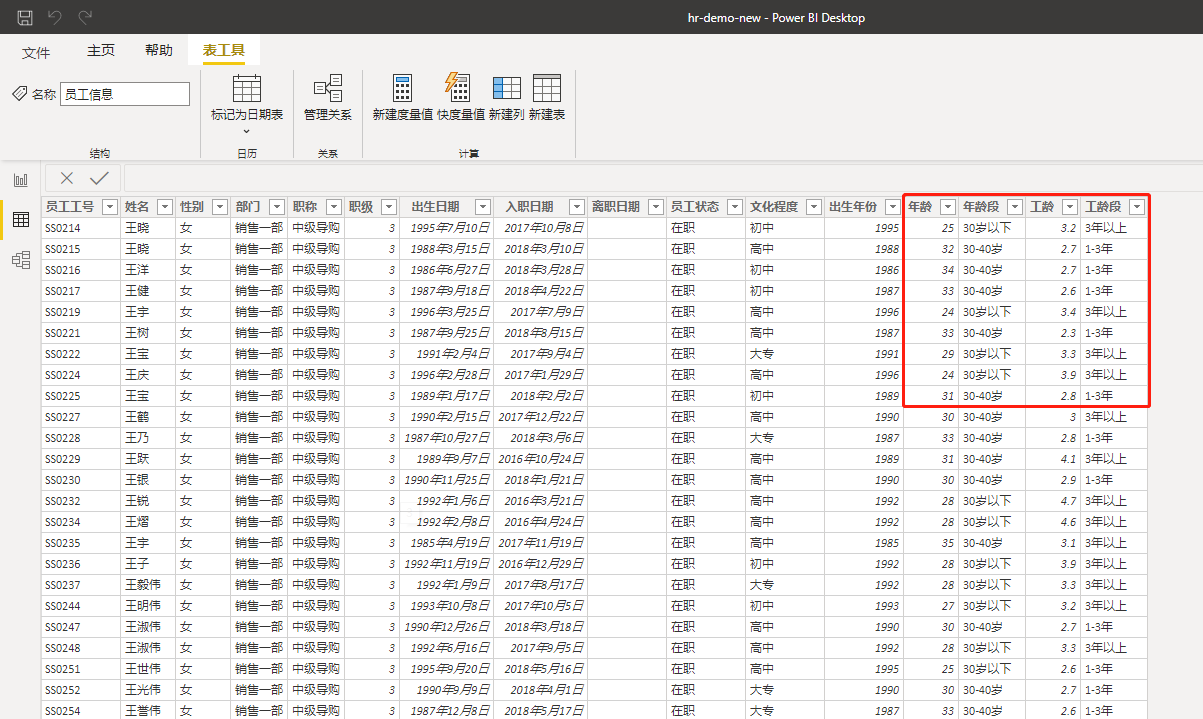Click the Undo arrow icon
Viewport: 1203px width, 719px height.
(x=55, y=17)
